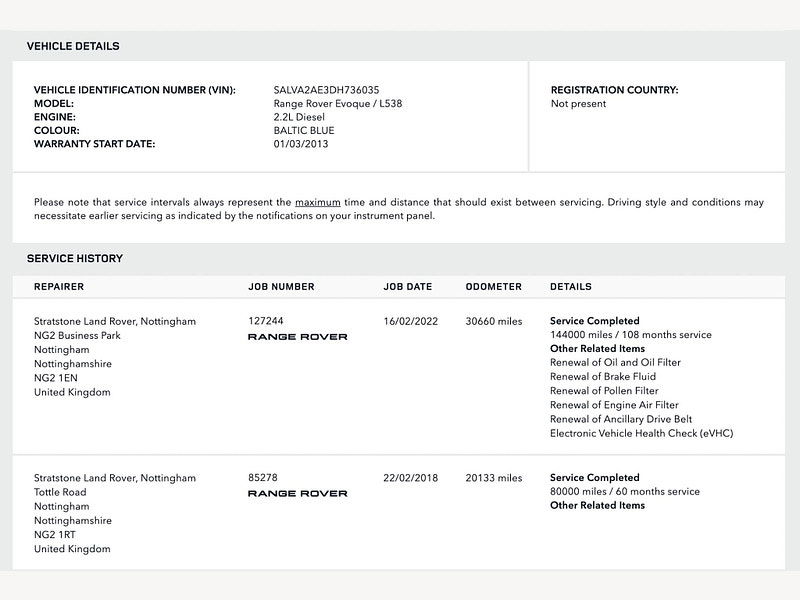Select odometer reading "20133 miles"

coord(494,478)
